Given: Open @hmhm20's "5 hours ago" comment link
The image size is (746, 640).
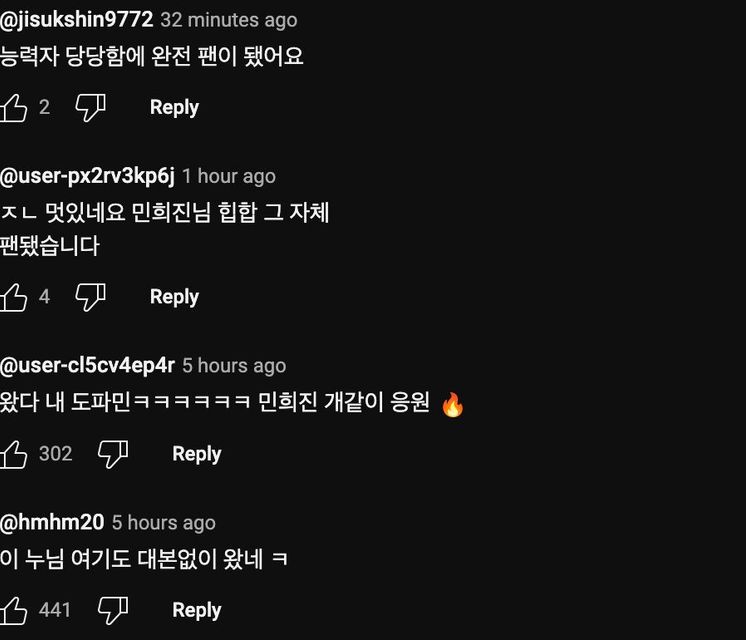Looking at the screenshot, I should pos(163,523).
